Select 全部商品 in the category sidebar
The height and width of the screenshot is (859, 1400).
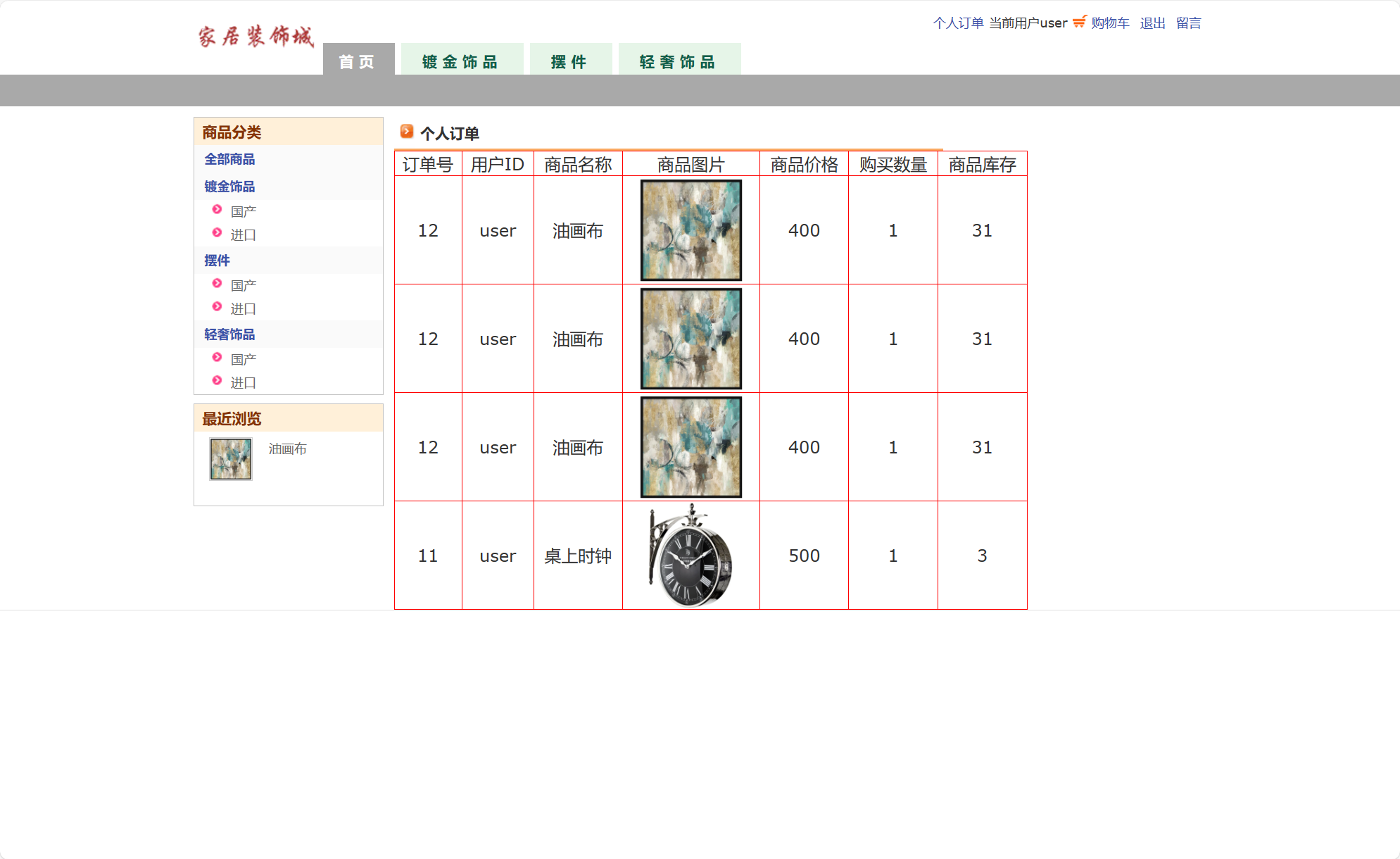click(x=229, y=159)
